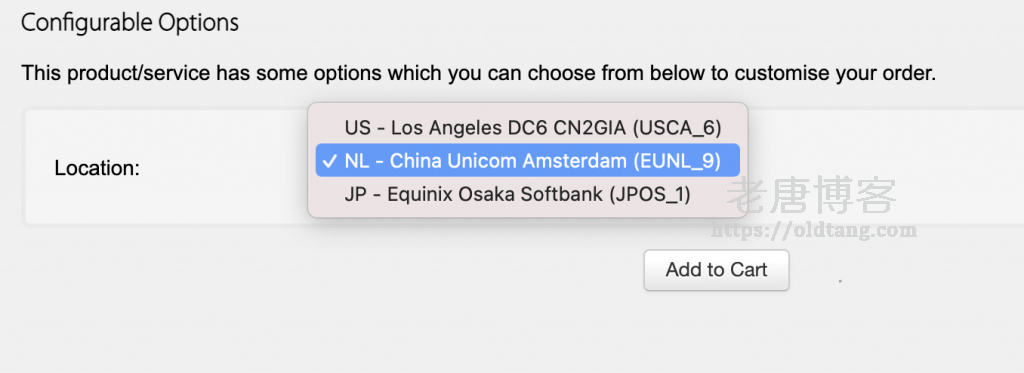Click CN2GIA text in the first option
Image resolution: width=1024 pixels, height=373 pixels.
tap(590, 127)
